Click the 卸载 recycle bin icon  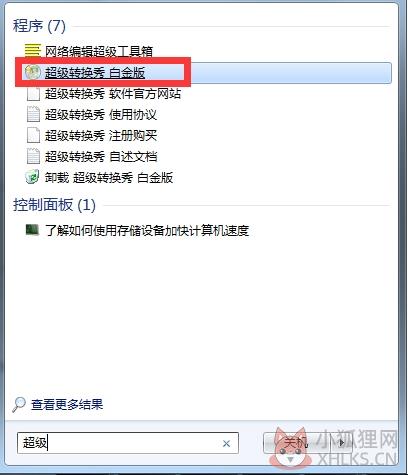33,177
